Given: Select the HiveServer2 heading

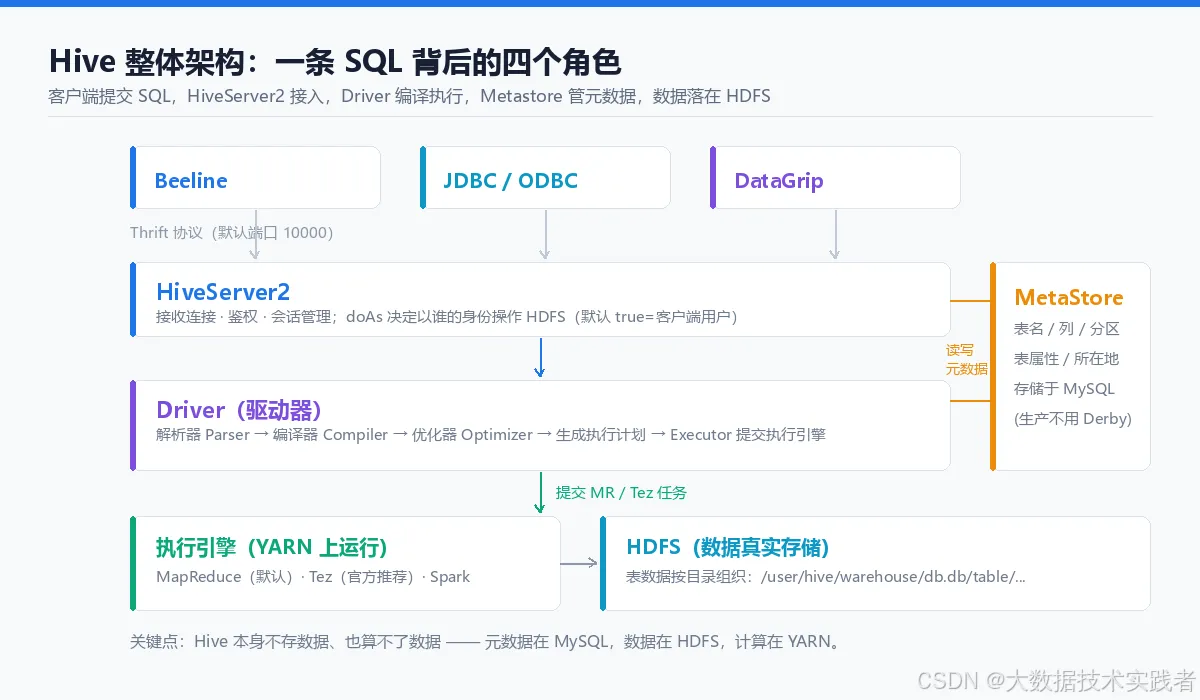Looking at the screenshot, I should point(223,292).
